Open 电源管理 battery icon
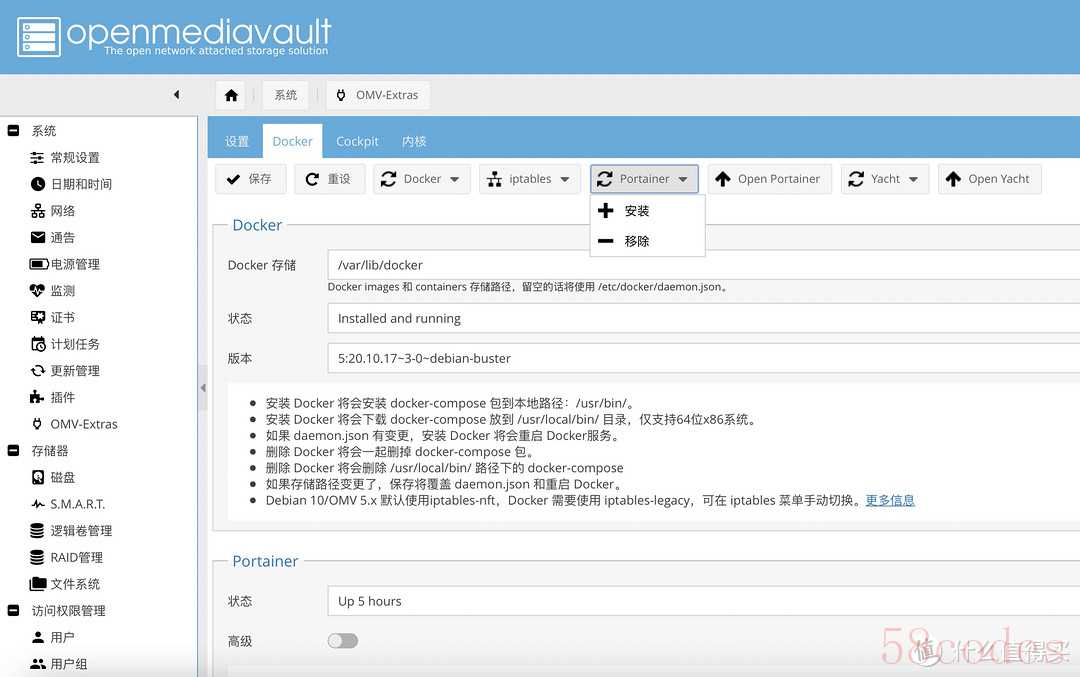Screen dimensions: 1080x677 click(39, 264)
